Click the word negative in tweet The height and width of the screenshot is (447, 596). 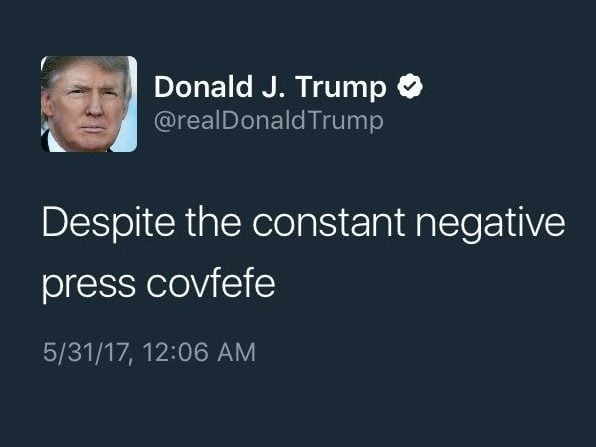point(490,224)
